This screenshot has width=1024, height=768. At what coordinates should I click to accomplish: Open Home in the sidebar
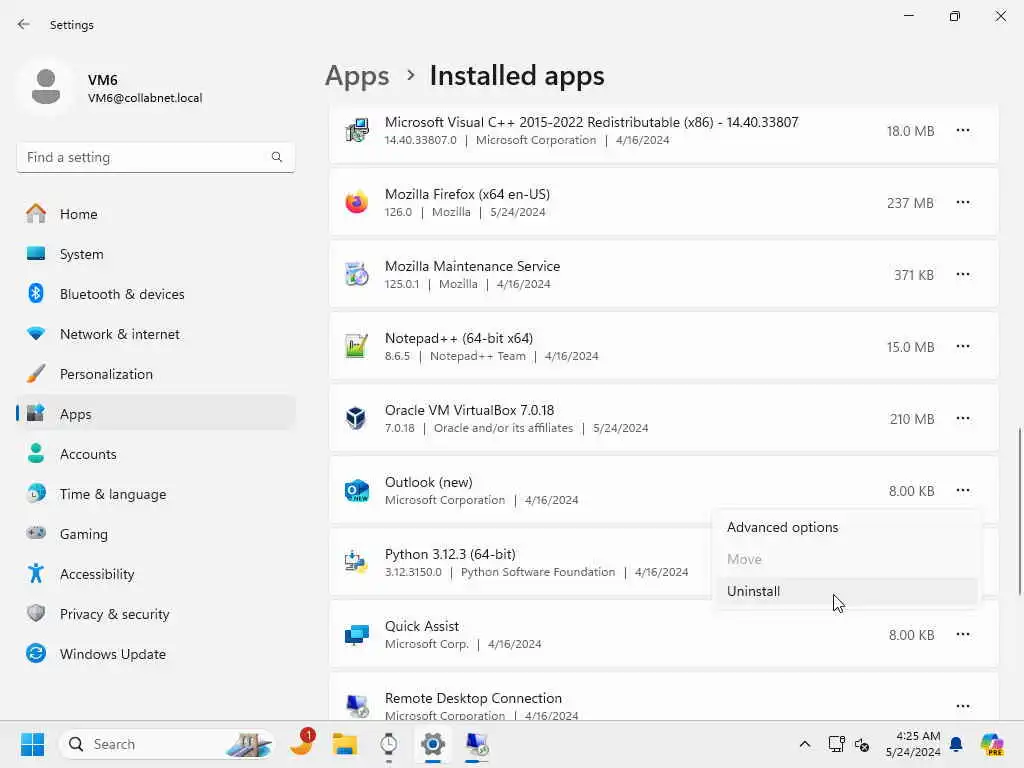click(x=155, y=214)
